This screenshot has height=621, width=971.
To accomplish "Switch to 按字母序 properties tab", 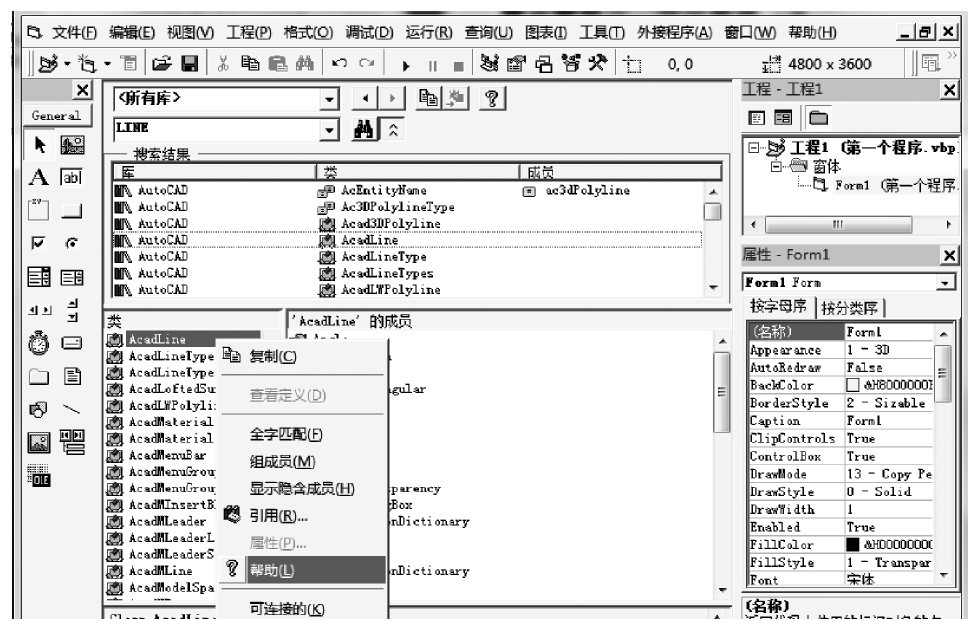I will tap(778, 306).
